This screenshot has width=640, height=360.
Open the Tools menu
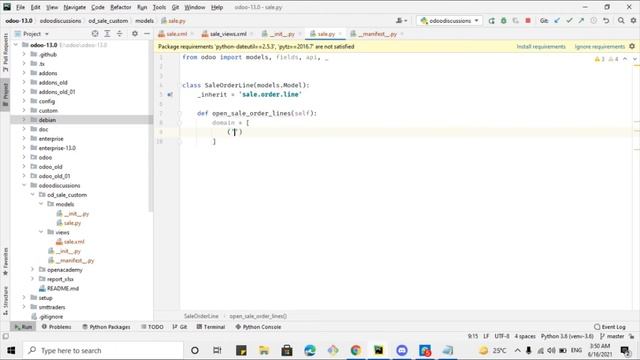159,7
